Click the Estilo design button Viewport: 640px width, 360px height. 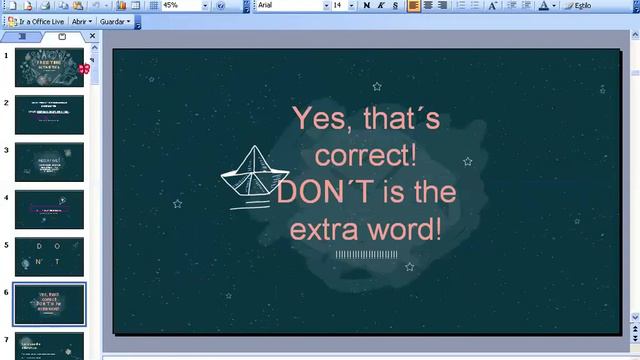pos(578,5)
